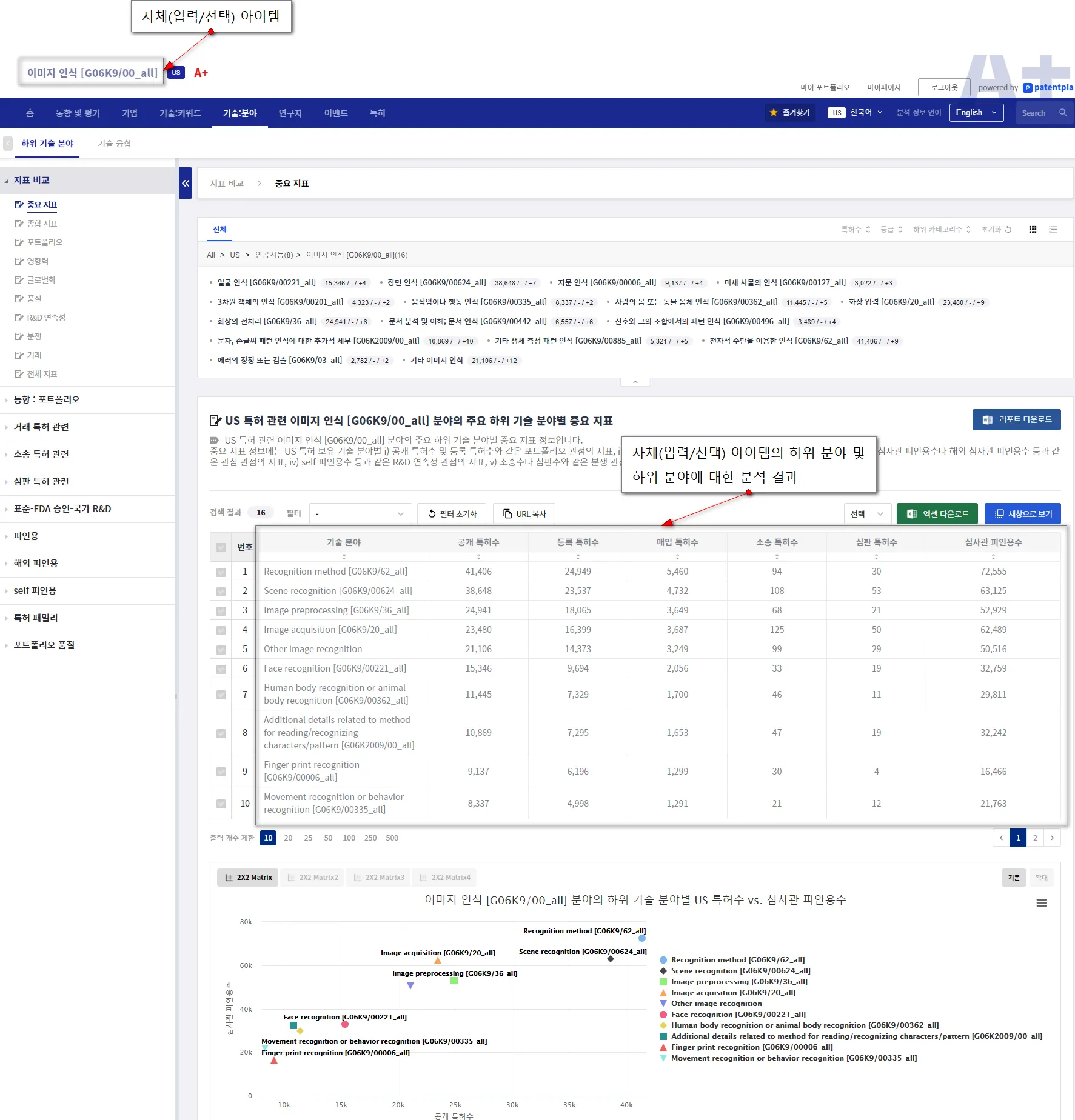Viewport: 1075px width, 1120px height.
Task: Check the row for Finger print recognition
Action: pyautogui.click(x=221, y=772)
